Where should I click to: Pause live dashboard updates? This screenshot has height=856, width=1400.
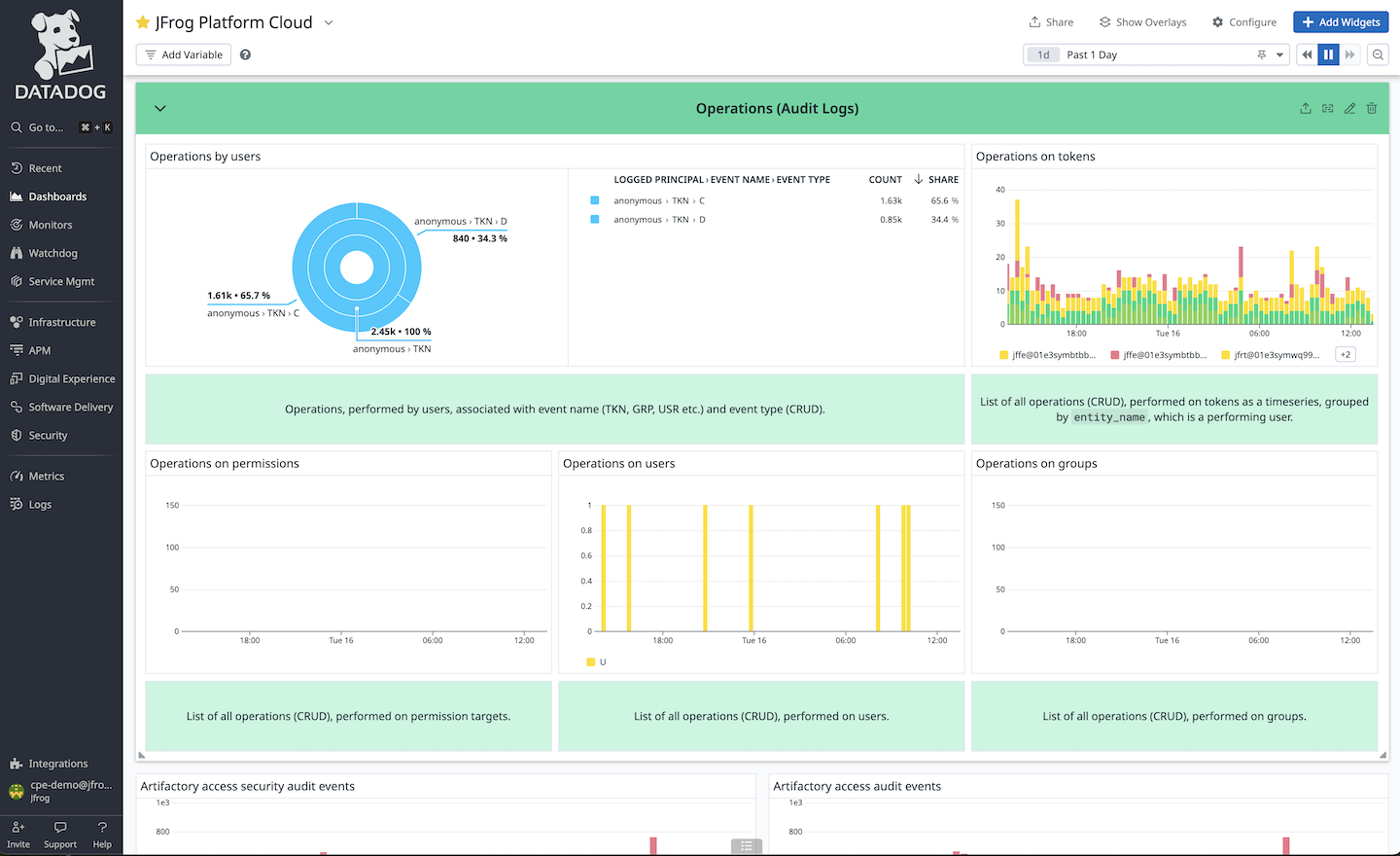tap(1328, 54)
